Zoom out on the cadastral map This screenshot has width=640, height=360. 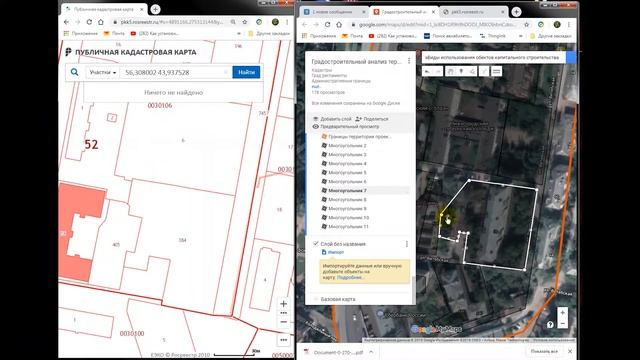point(283,322)
